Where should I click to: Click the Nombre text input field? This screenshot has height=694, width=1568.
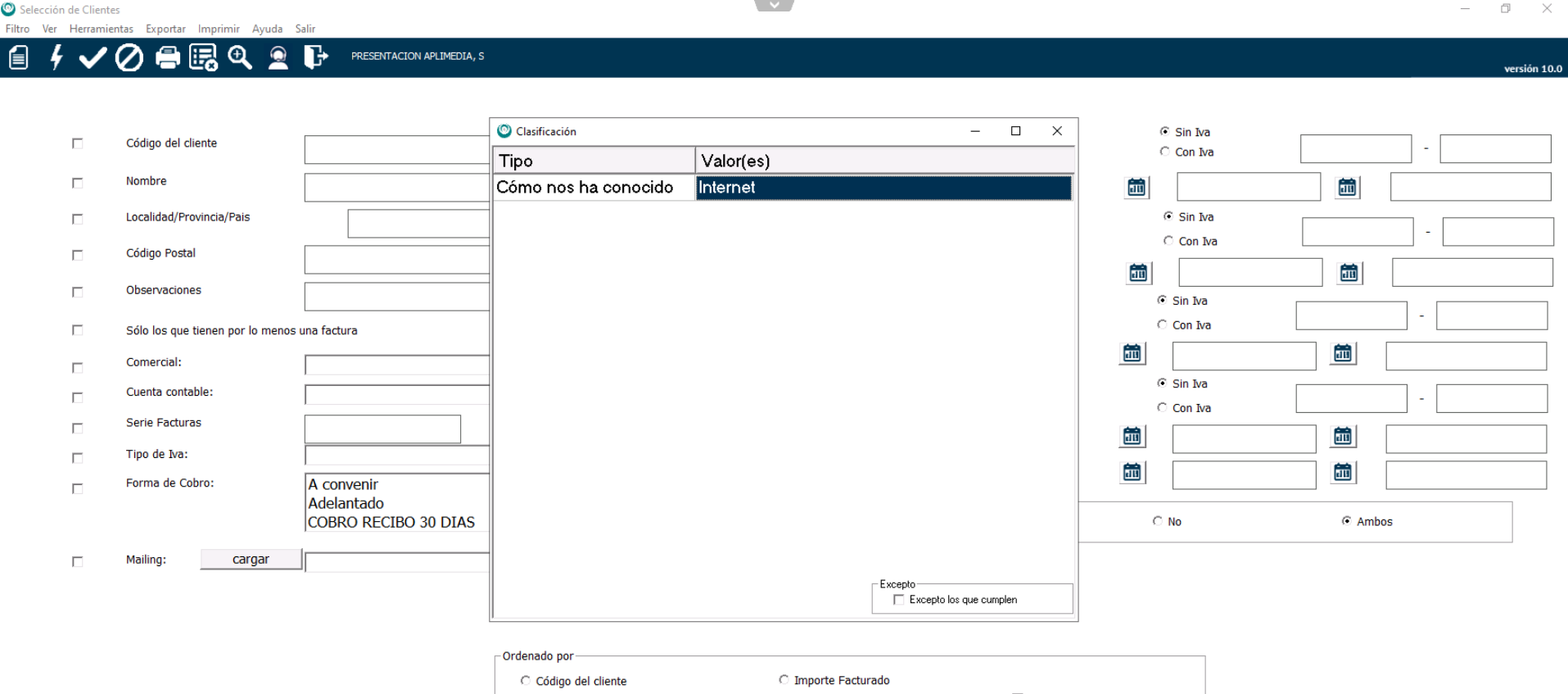pyautogui.click(x=396, y=188)
